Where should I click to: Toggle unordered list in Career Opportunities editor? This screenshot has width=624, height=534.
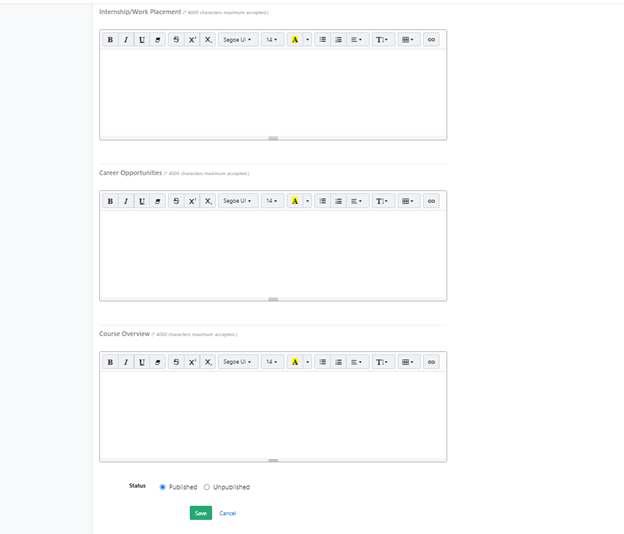coord(322,201)
